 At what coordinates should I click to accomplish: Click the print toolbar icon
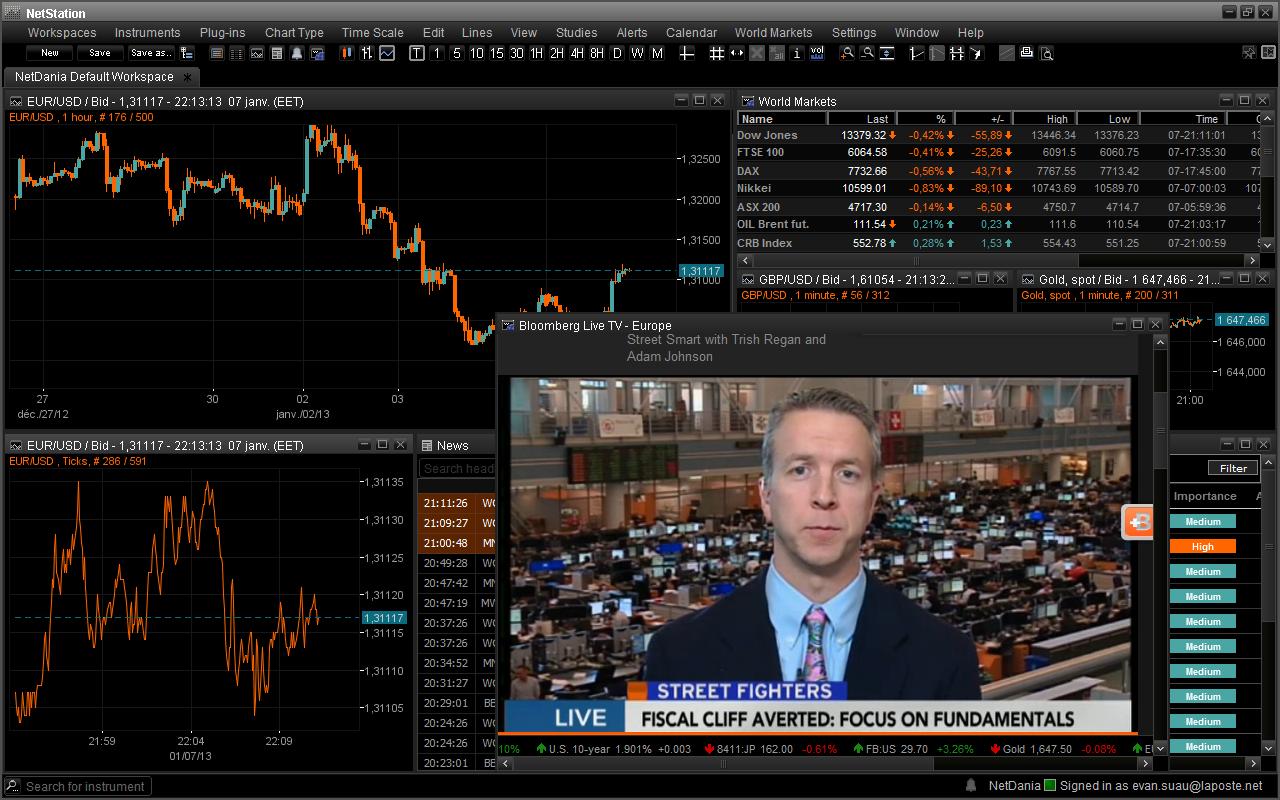(1027, 53)
